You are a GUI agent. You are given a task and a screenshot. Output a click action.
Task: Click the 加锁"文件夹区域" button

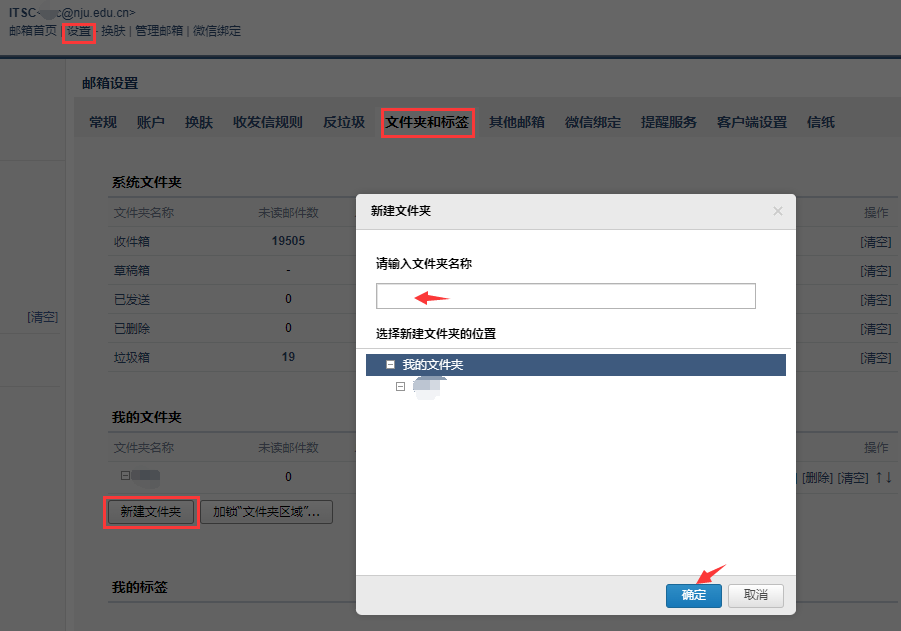266,512
